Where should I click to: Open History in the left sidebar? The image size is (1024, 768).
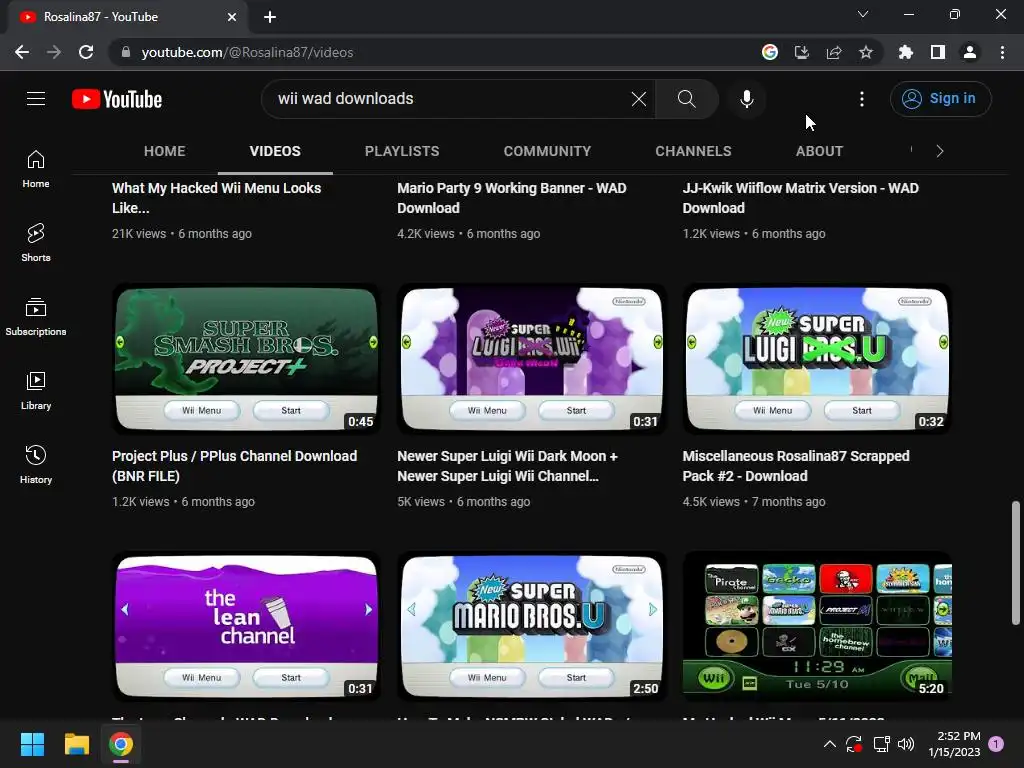pos(36,464)
